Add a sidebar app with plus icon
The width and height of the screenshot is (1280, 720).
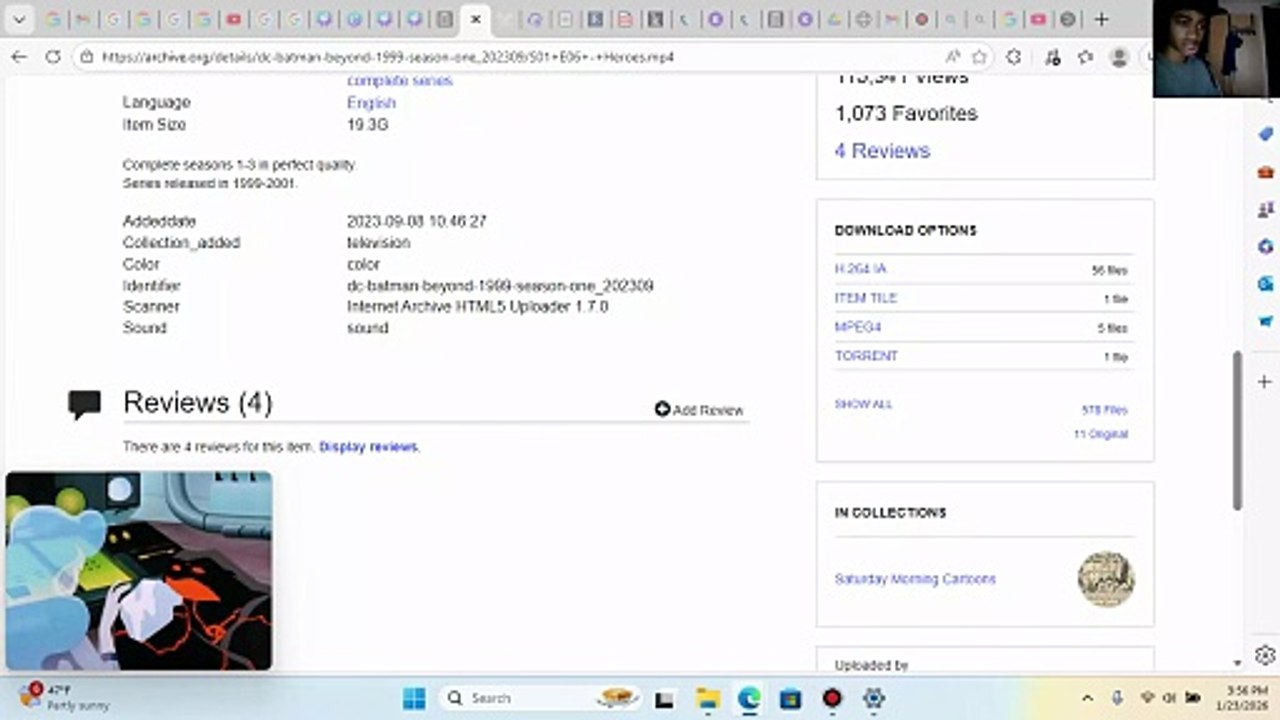(x=1265, y=381)
